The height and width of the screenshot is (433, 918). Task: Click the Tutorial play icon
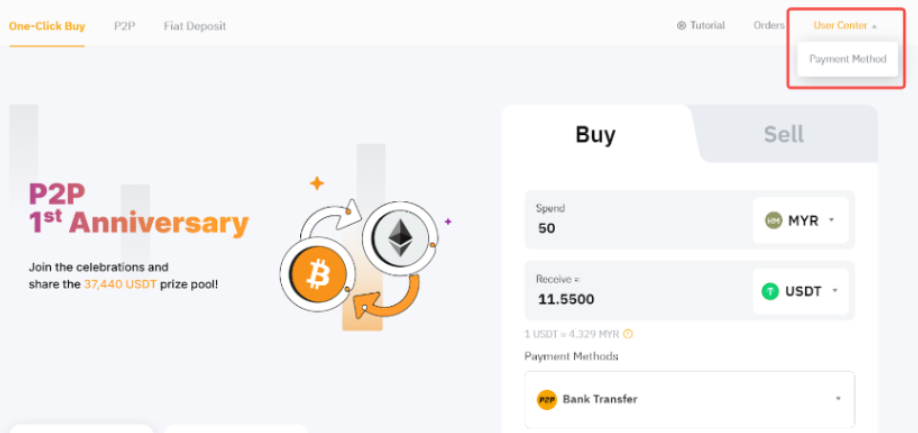(681, 26)
